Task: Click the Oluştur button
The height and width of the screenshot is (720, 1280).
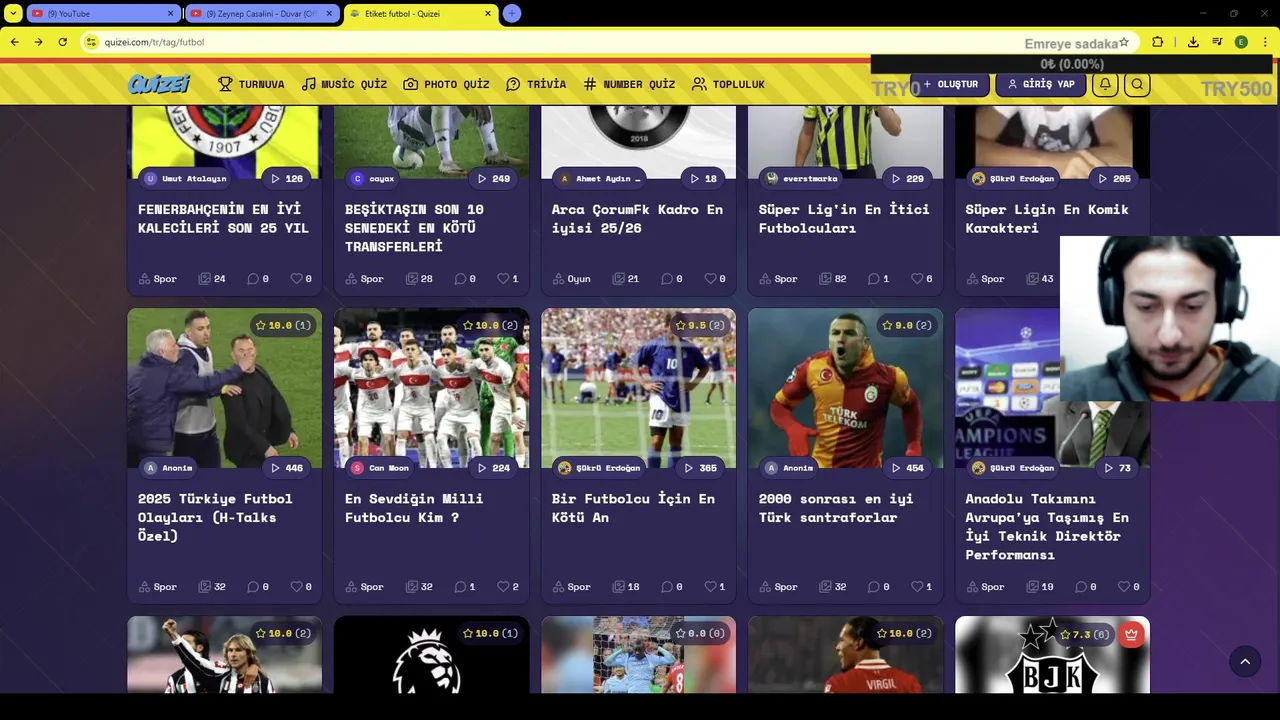Action: pos(950,84)
